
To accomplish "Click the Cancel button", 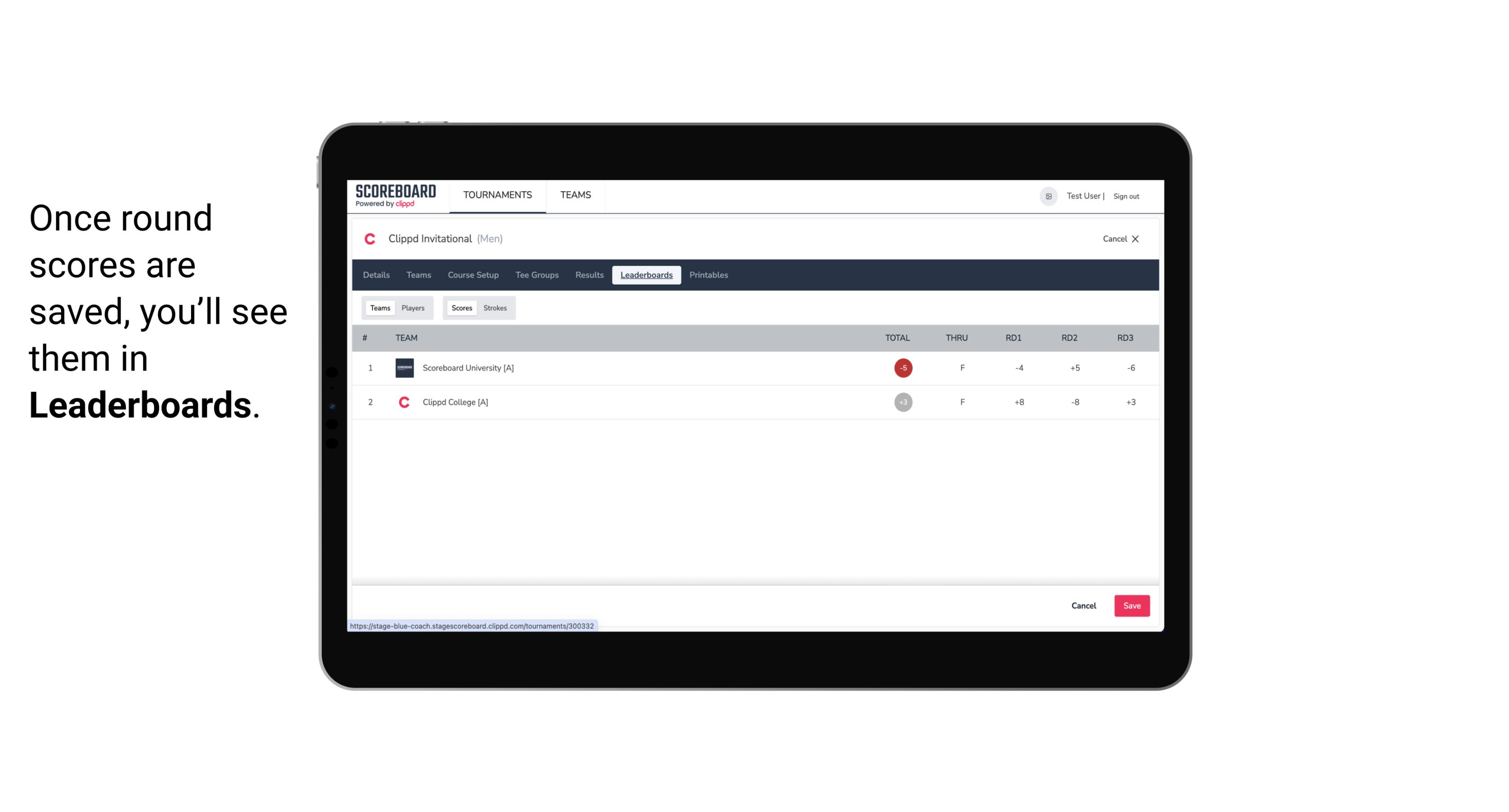I will coord(1084,605).
